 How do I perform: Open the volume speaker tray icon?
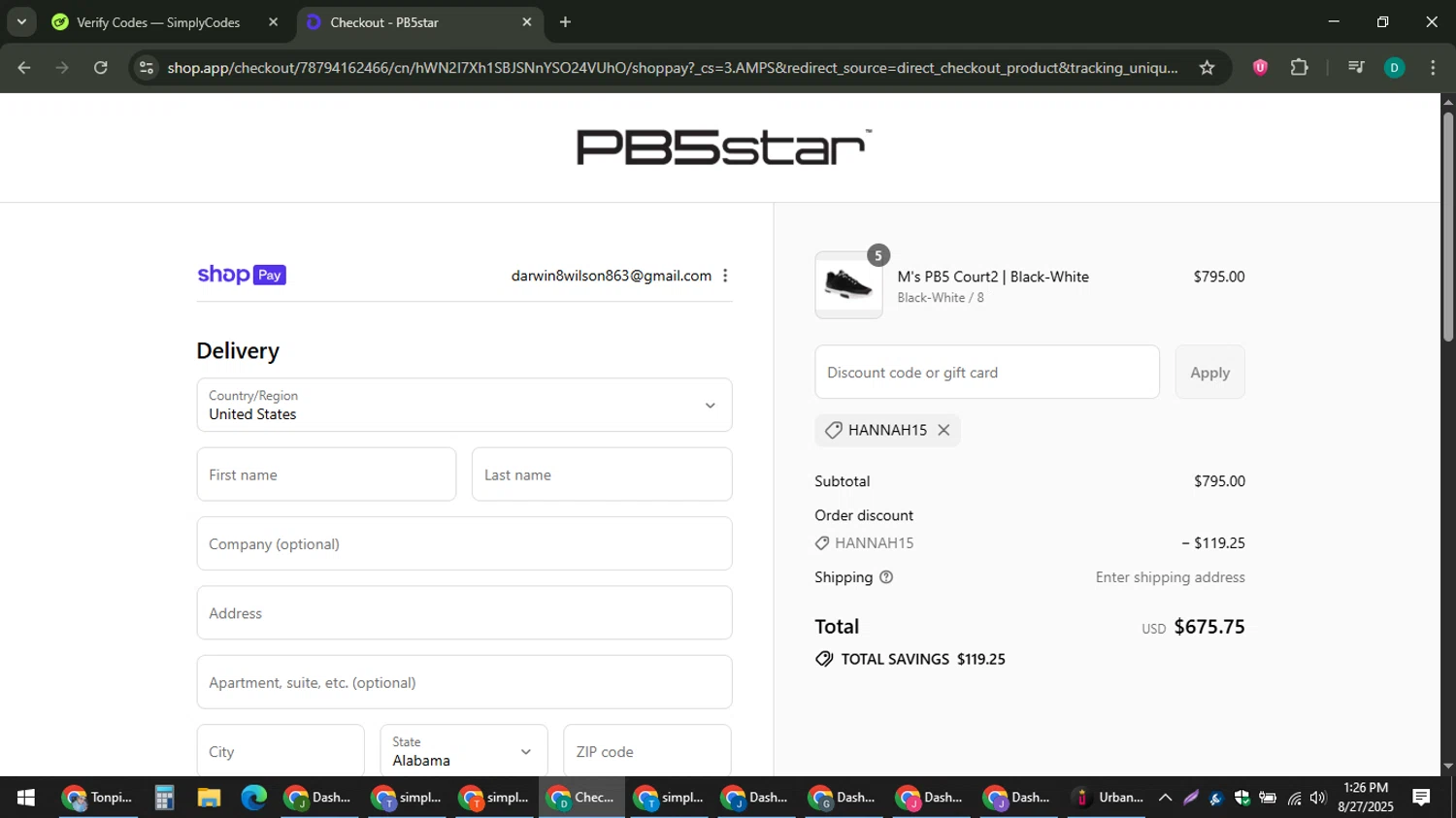coord(1318,798)
